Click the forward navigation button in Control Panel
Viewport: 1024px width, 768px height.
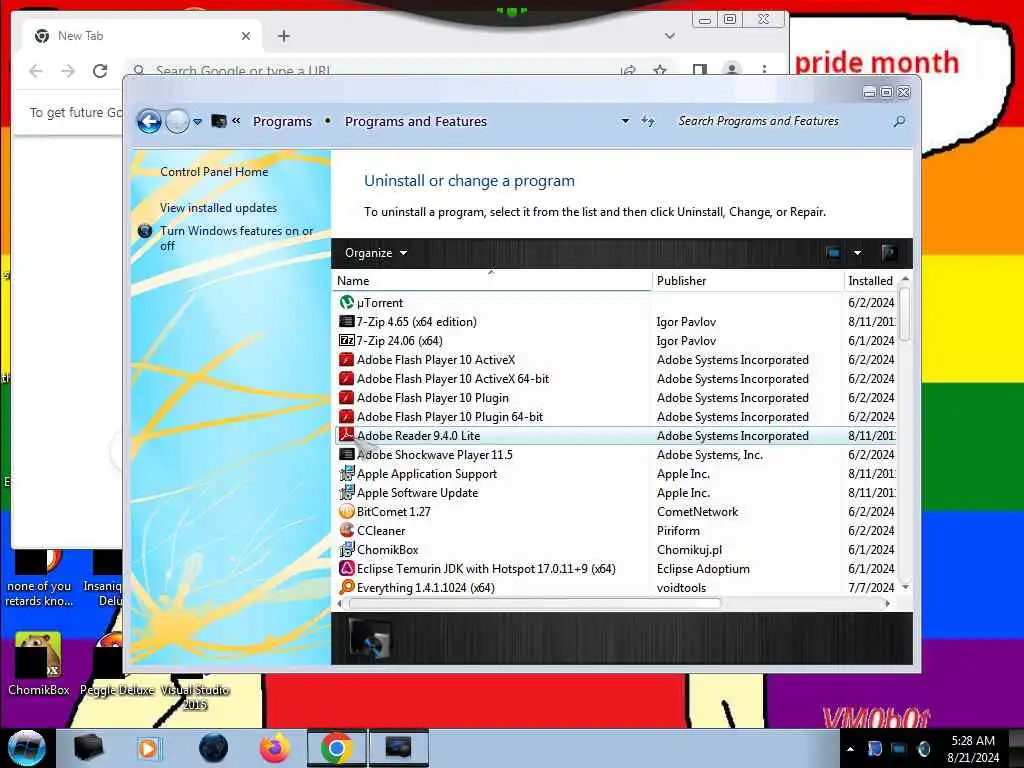[x=177, y=121]
